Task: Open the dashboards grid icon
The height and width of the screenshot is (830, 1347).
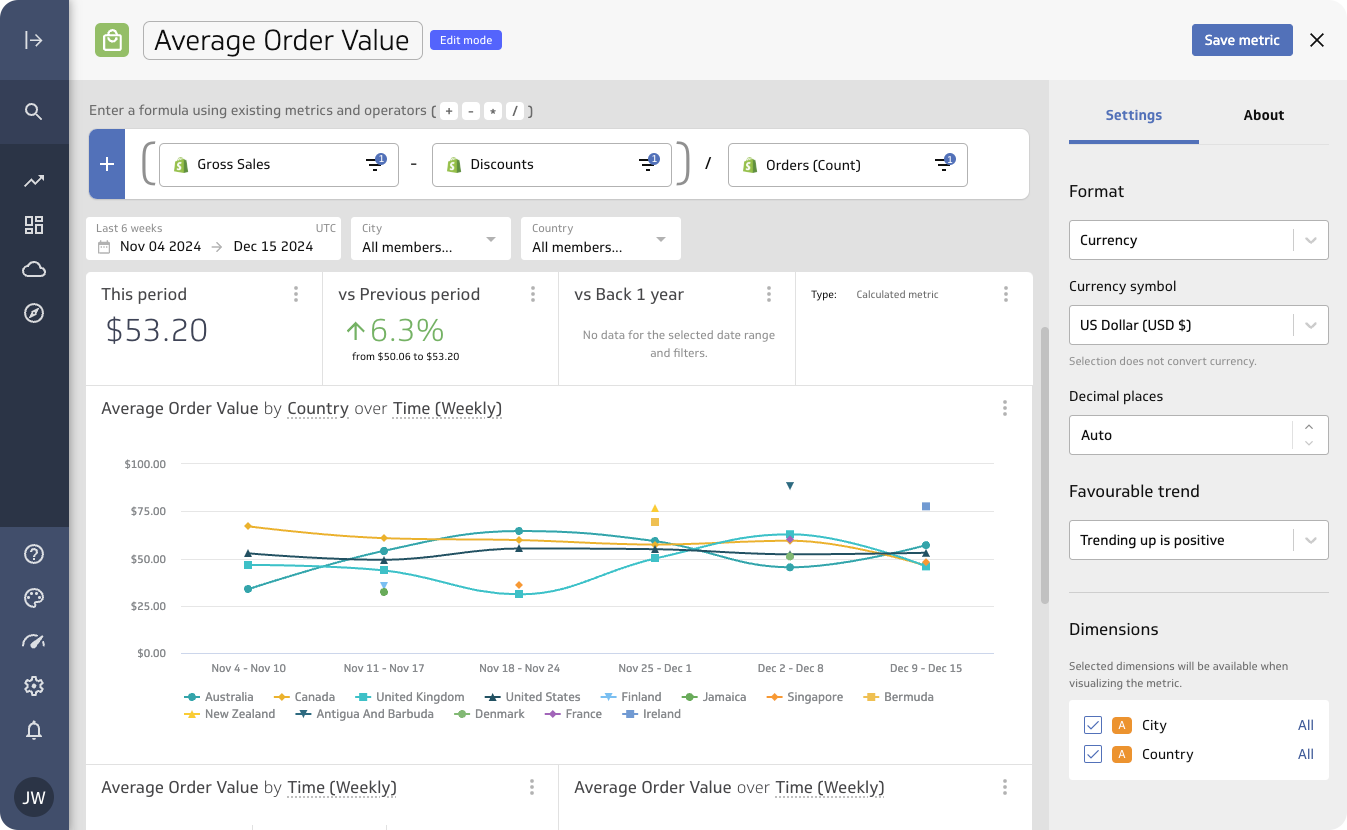Action: pos(34,225)
